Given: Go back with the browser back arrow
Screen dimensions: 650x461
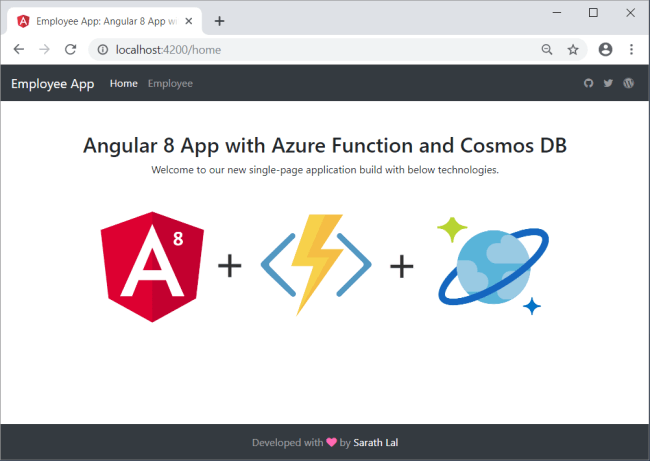Looking at the screenshot, I should [19, 50].
